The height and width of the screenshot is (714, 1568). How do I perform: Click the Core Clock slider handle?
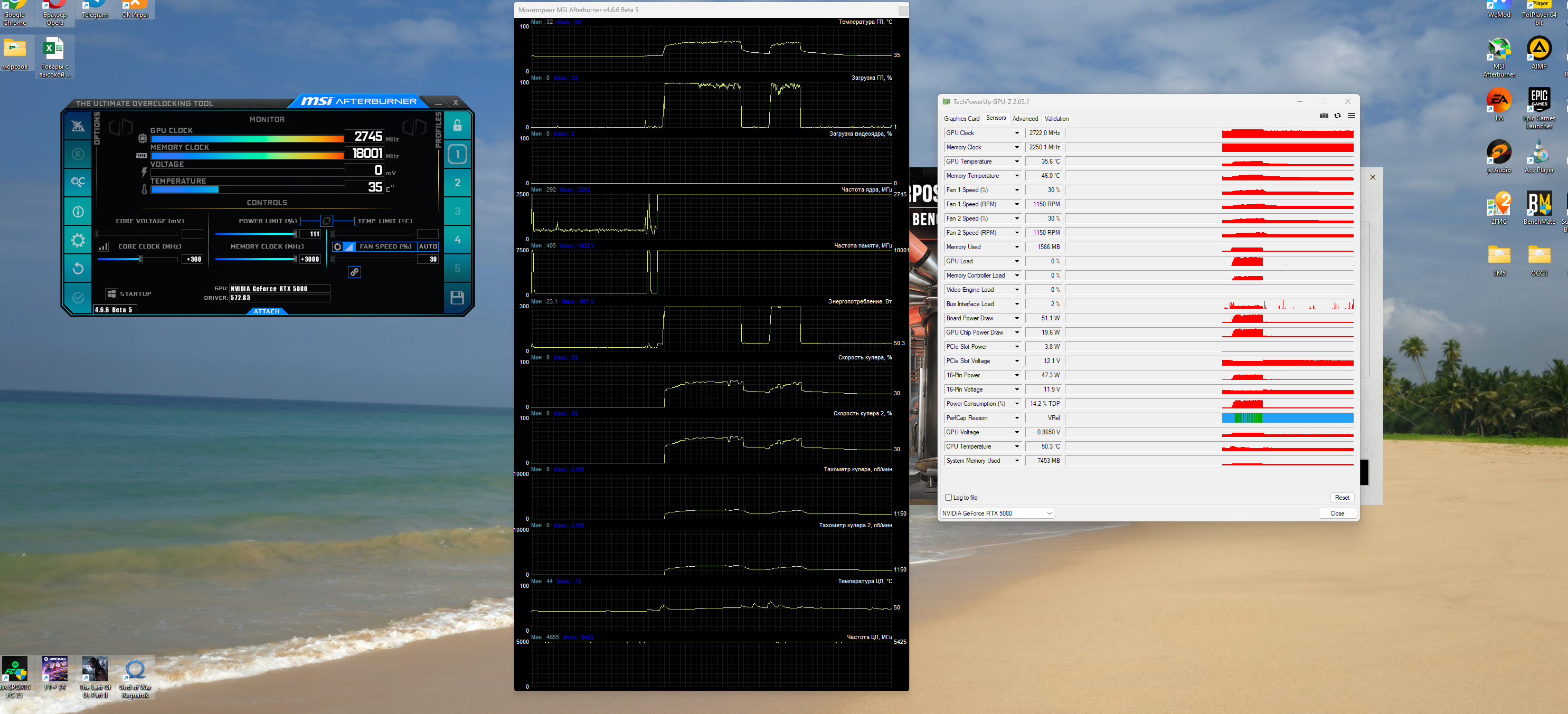point(140,259)
